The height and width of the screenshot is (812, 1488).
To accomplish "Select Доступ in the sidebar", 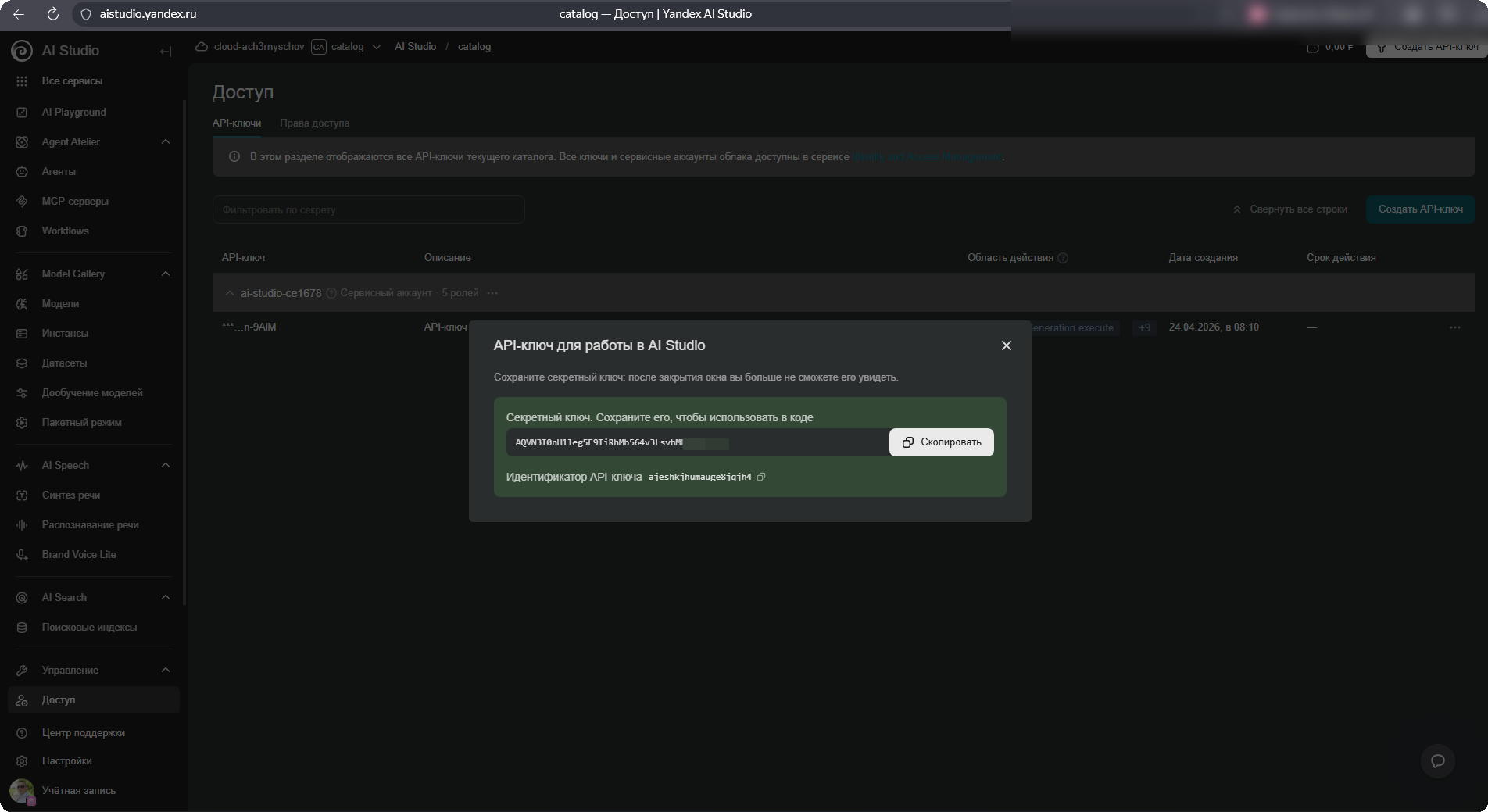I will 94,699.
